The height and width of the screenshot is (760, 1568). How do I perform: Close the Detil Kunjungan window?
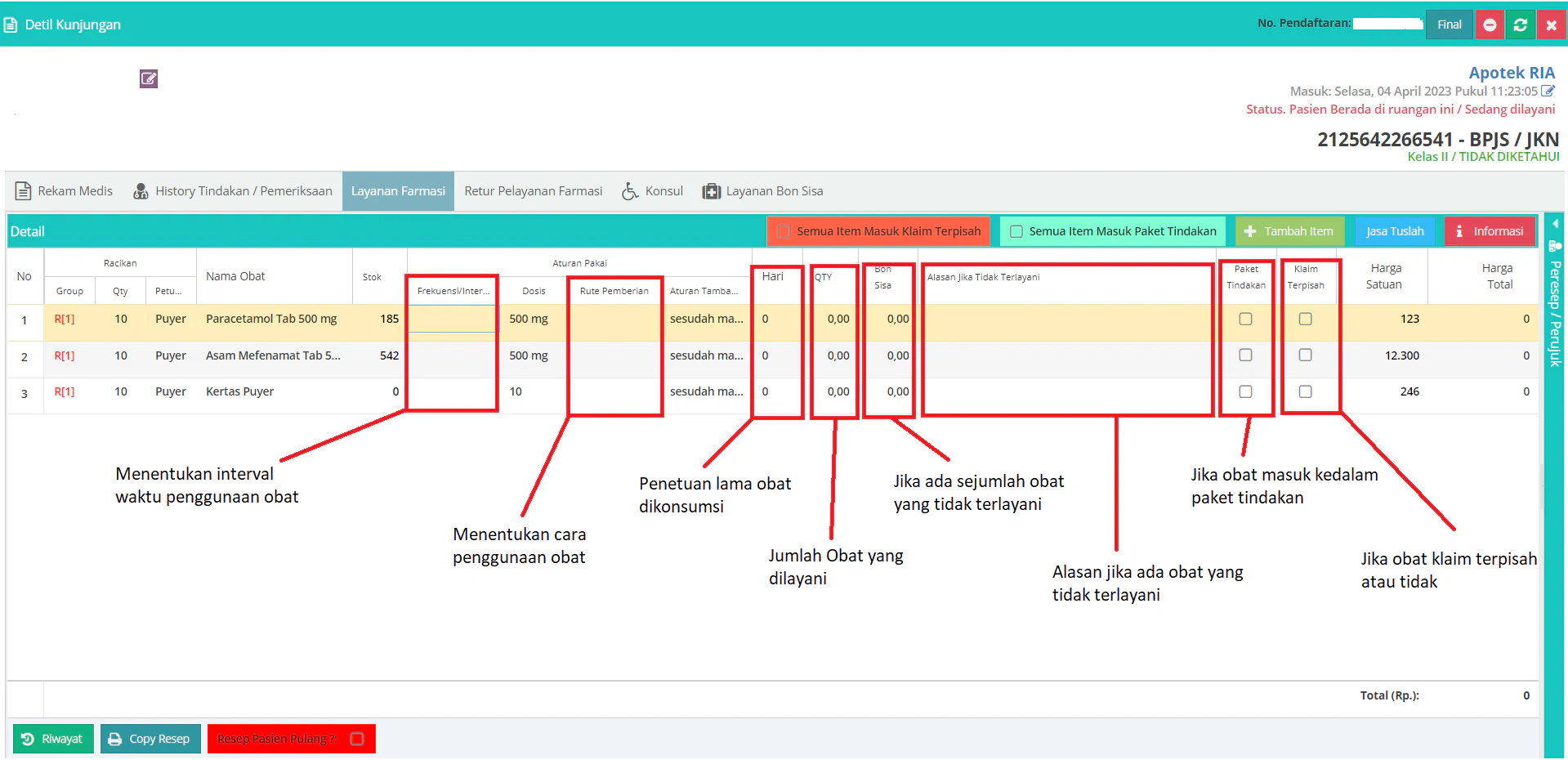(1551, 25)
